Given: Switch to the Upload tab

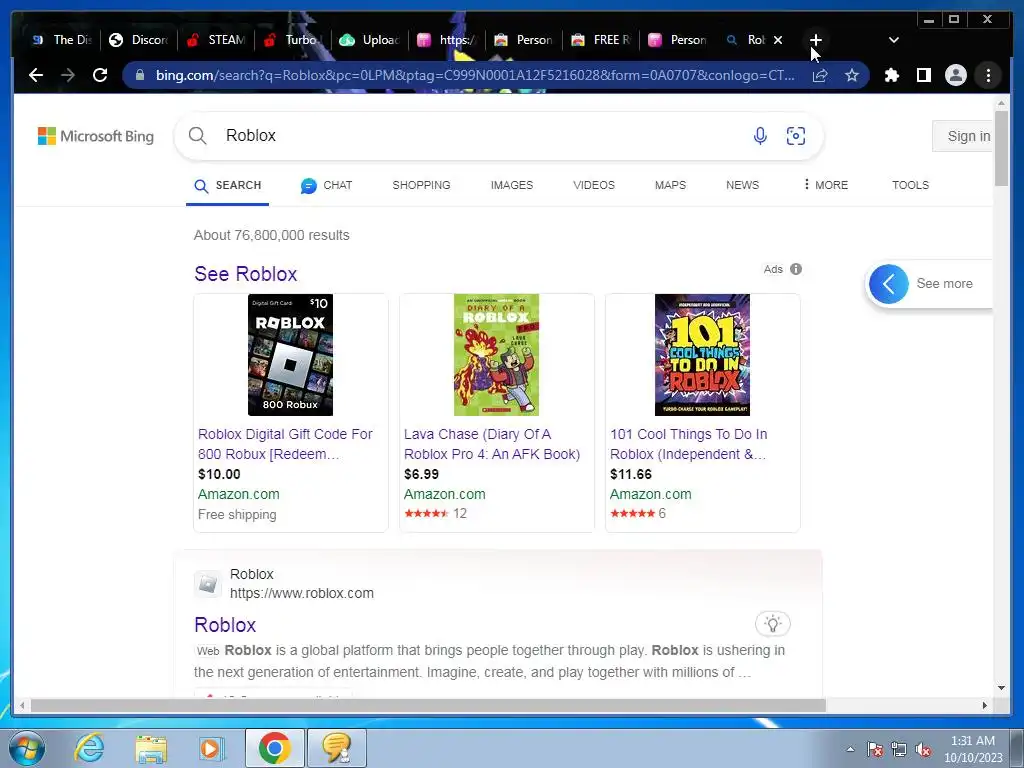Looking at the screenshot, I should pyautogui.click(x=370, y=40).
